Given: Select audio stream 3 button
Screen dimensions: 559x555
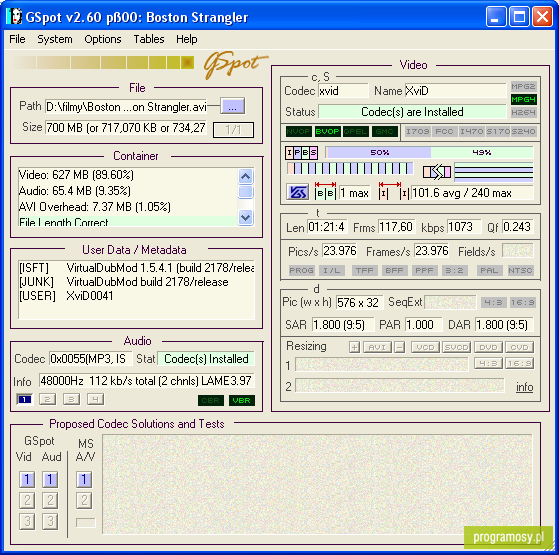Looking at the screenshot, I should coord(71,400).
